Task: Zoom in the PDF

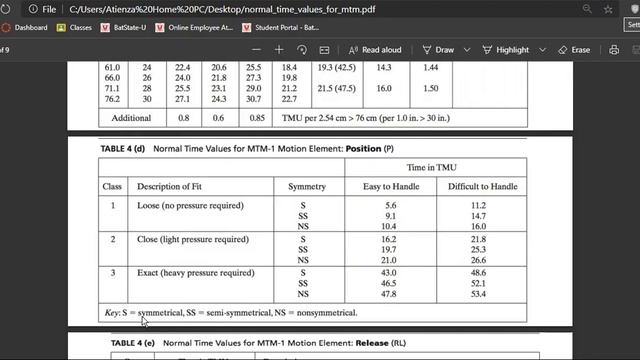Action: [279, 50]
